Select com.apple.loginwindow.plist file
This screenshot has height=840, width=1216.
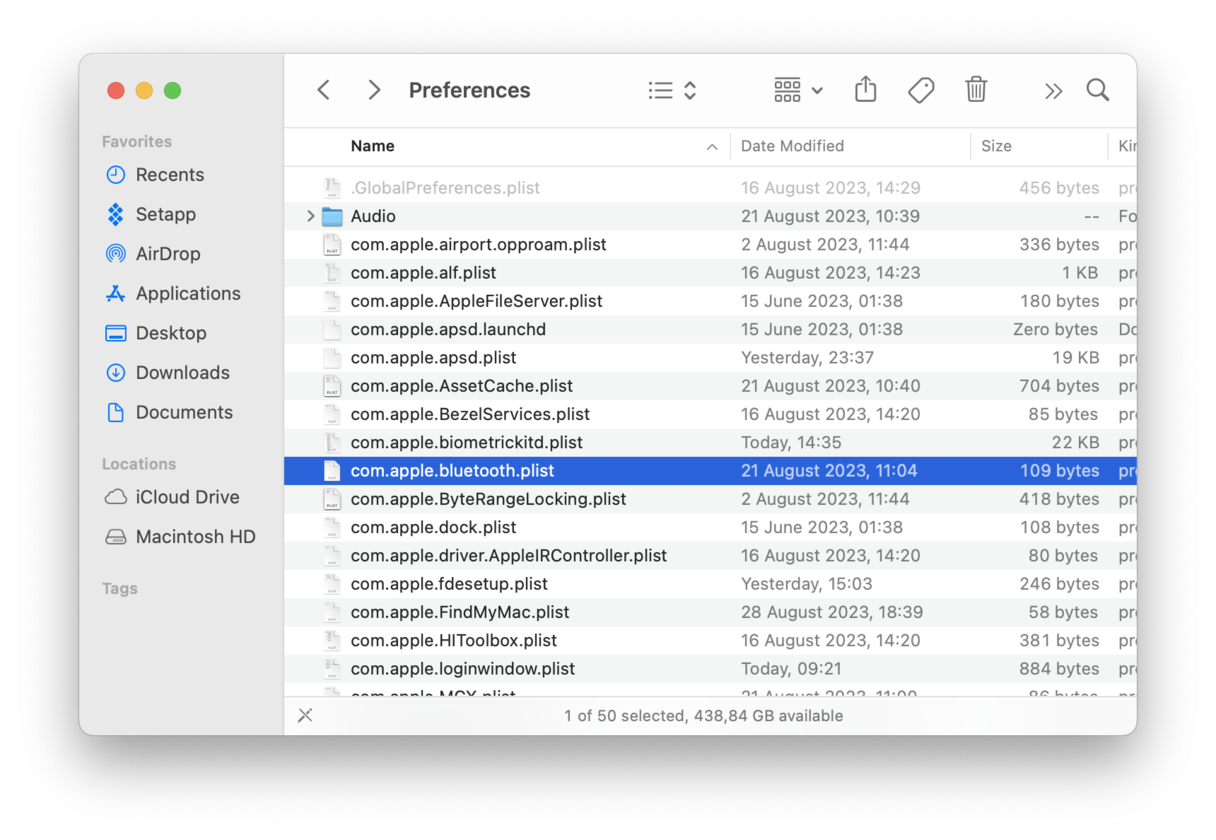tap(462, 669)
